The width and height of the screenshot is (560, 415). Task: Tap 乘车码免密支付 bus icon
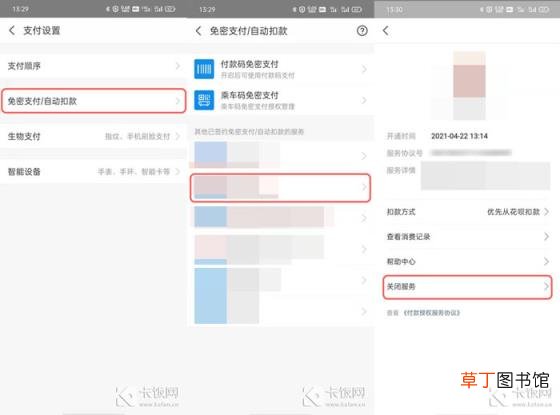[x=204, y=100]
